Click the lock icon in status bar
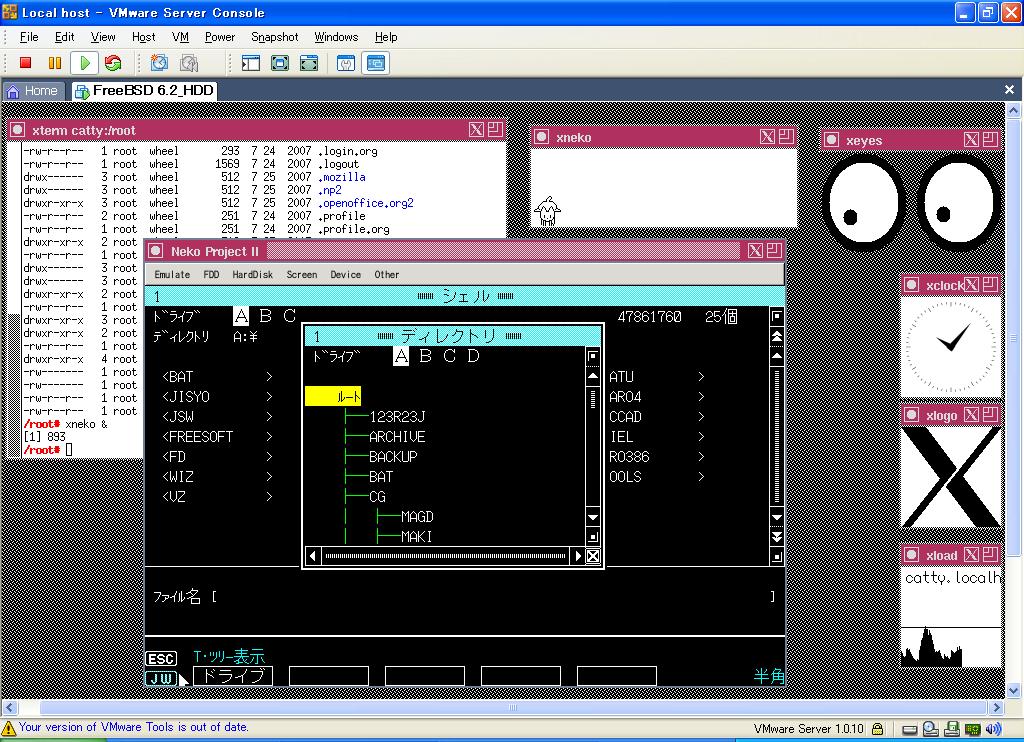1024x742 pixels. [x=878, y=729]
